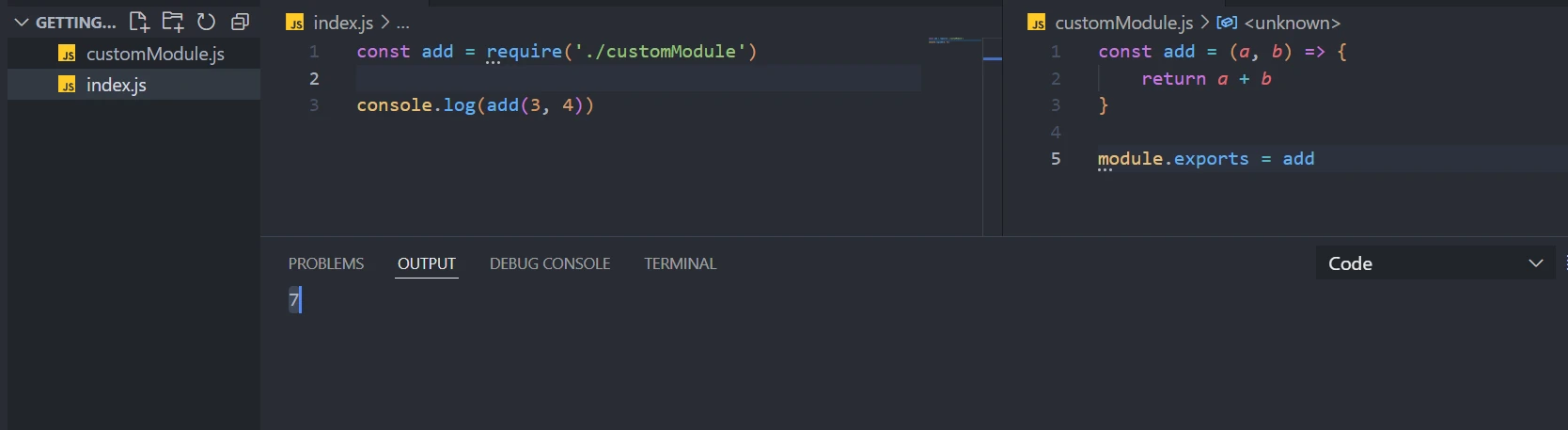Screen dimensions: 1568x430
Task: Click the <unknown> breadcrumb in customModule.js
Action: click(x=1292, y=23)
